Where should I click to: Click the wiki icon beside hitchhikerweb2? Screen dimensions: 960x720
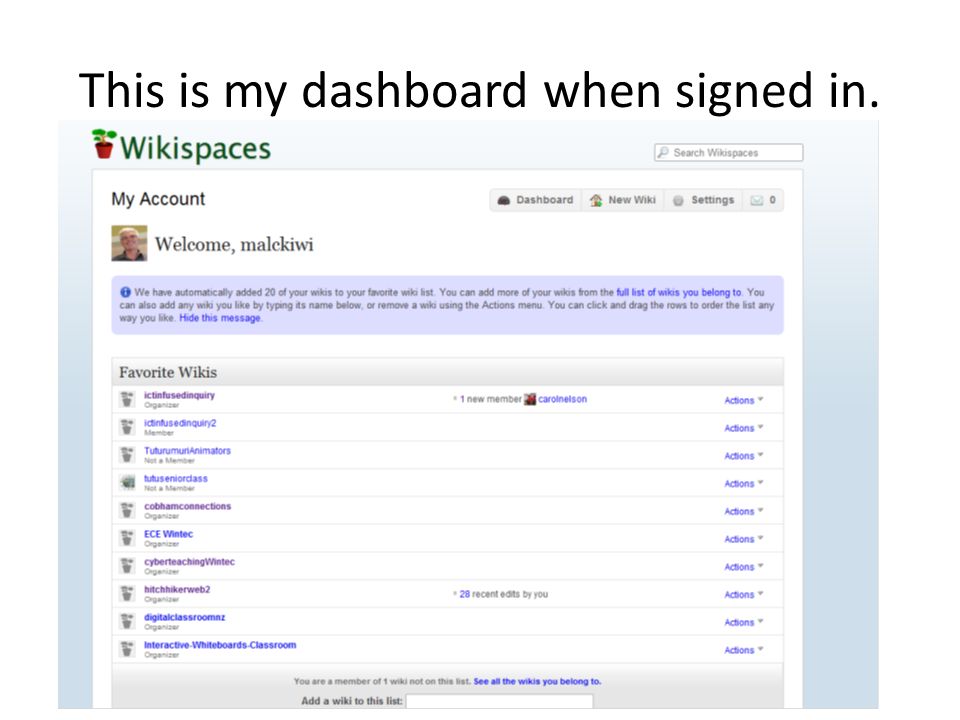(x=127, y=593)
